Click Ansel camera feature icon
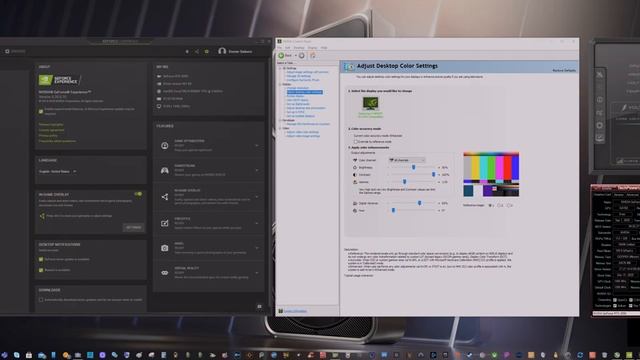The height and width of the screenshot is (360, 640). click(164, 248)
